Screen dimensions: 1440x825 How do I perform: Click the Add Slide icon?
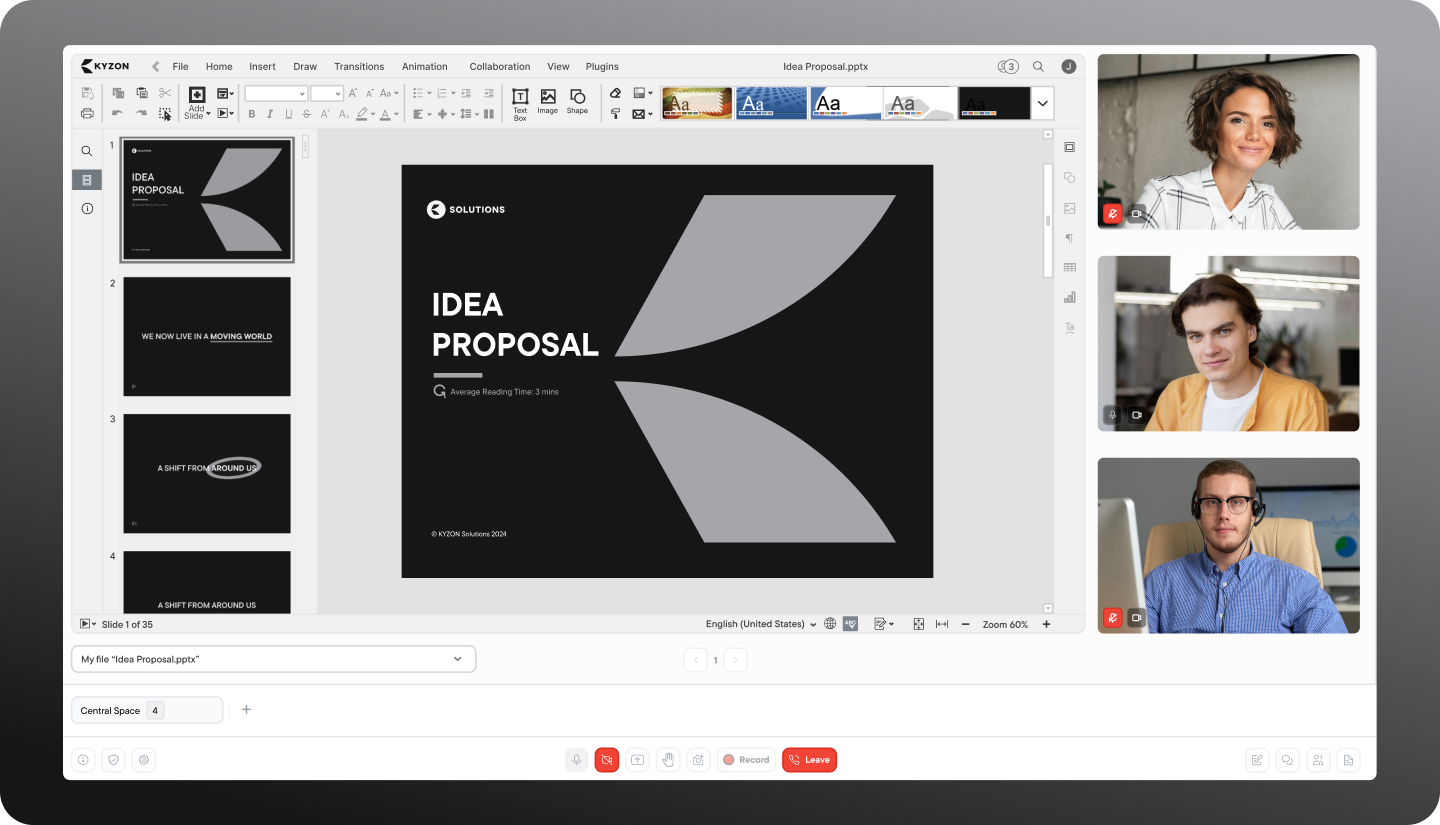197,95
